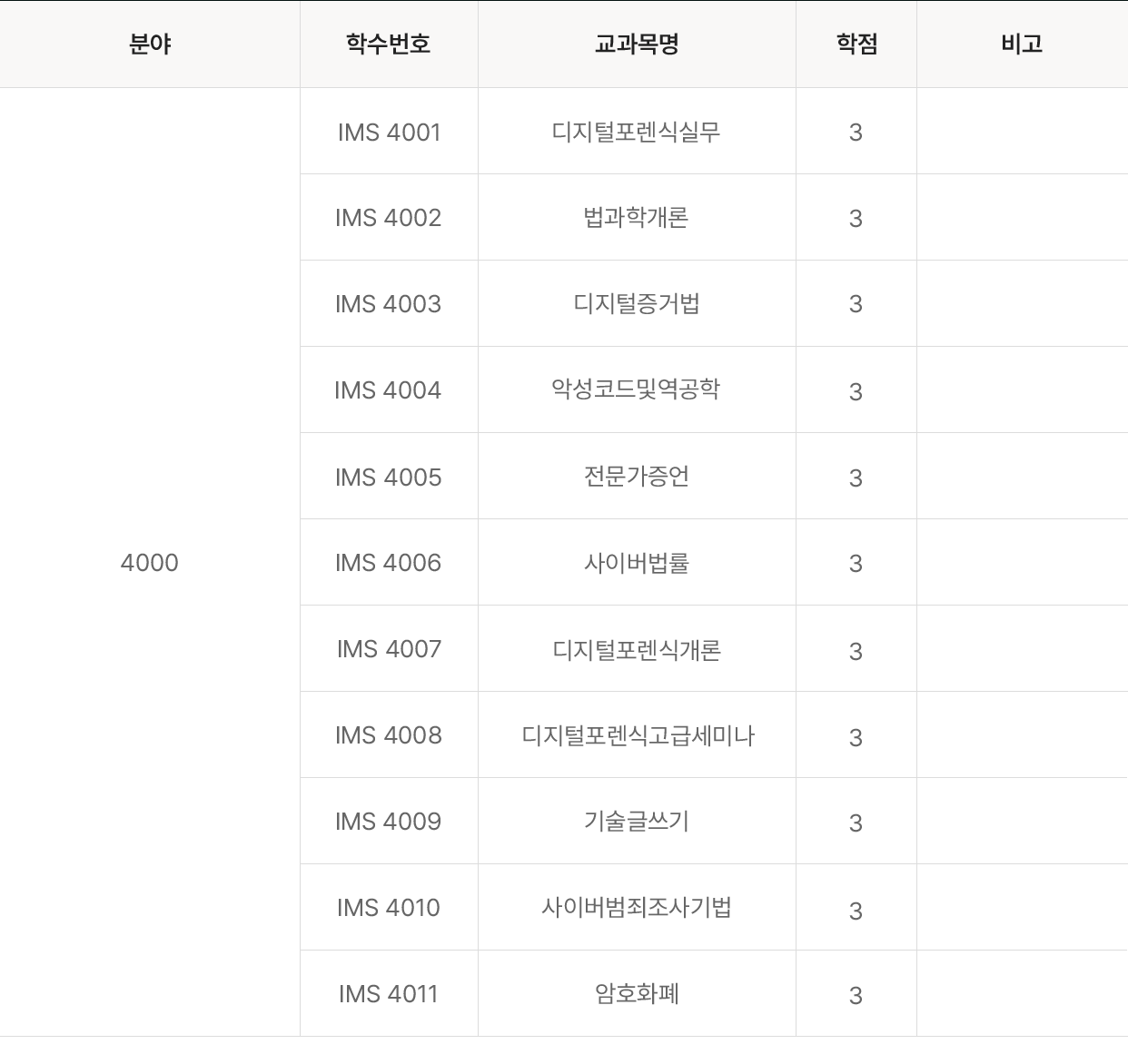Image resolution: width=1128 pixels, height=1064 pixels.
Task: Click the 교과목명 column header
Action: (x=637, y=44)
